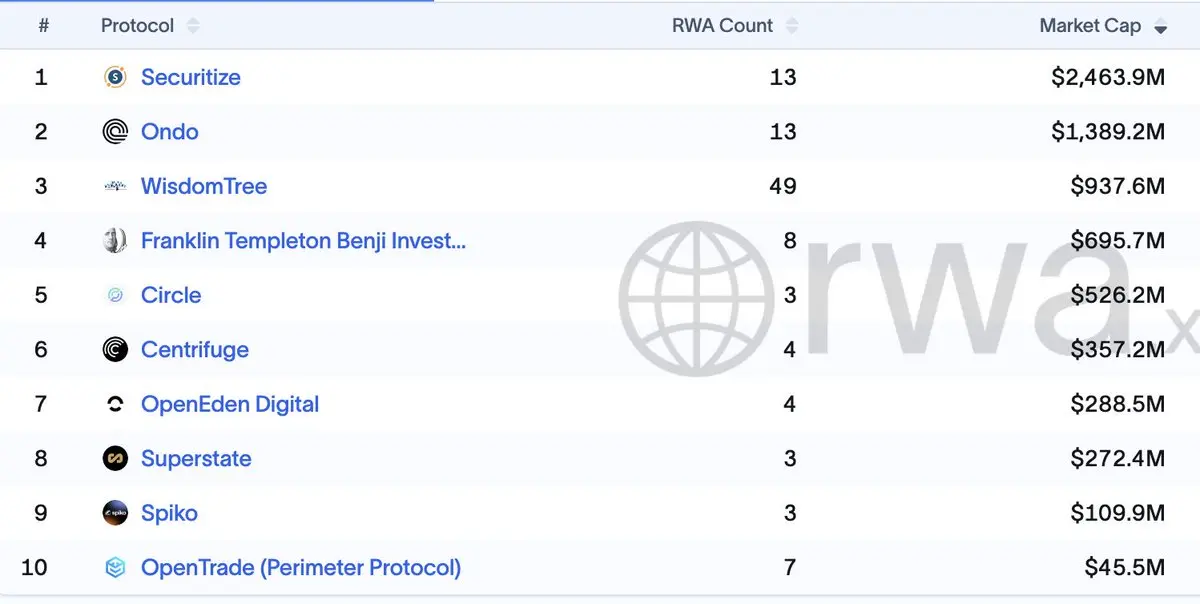Select the $272.4M market cap value
This screenshot has height=604, width=1200.
click(1118, 459)
